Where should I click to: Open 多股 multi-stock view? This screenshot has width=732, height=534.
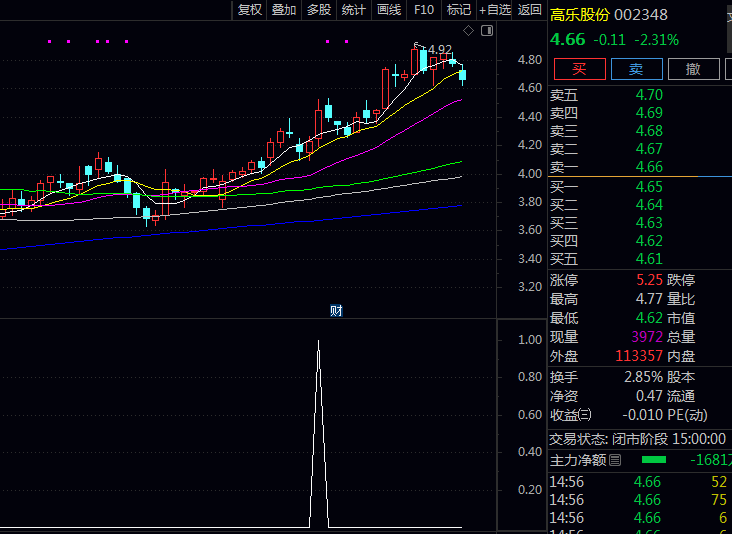[319, 10]
